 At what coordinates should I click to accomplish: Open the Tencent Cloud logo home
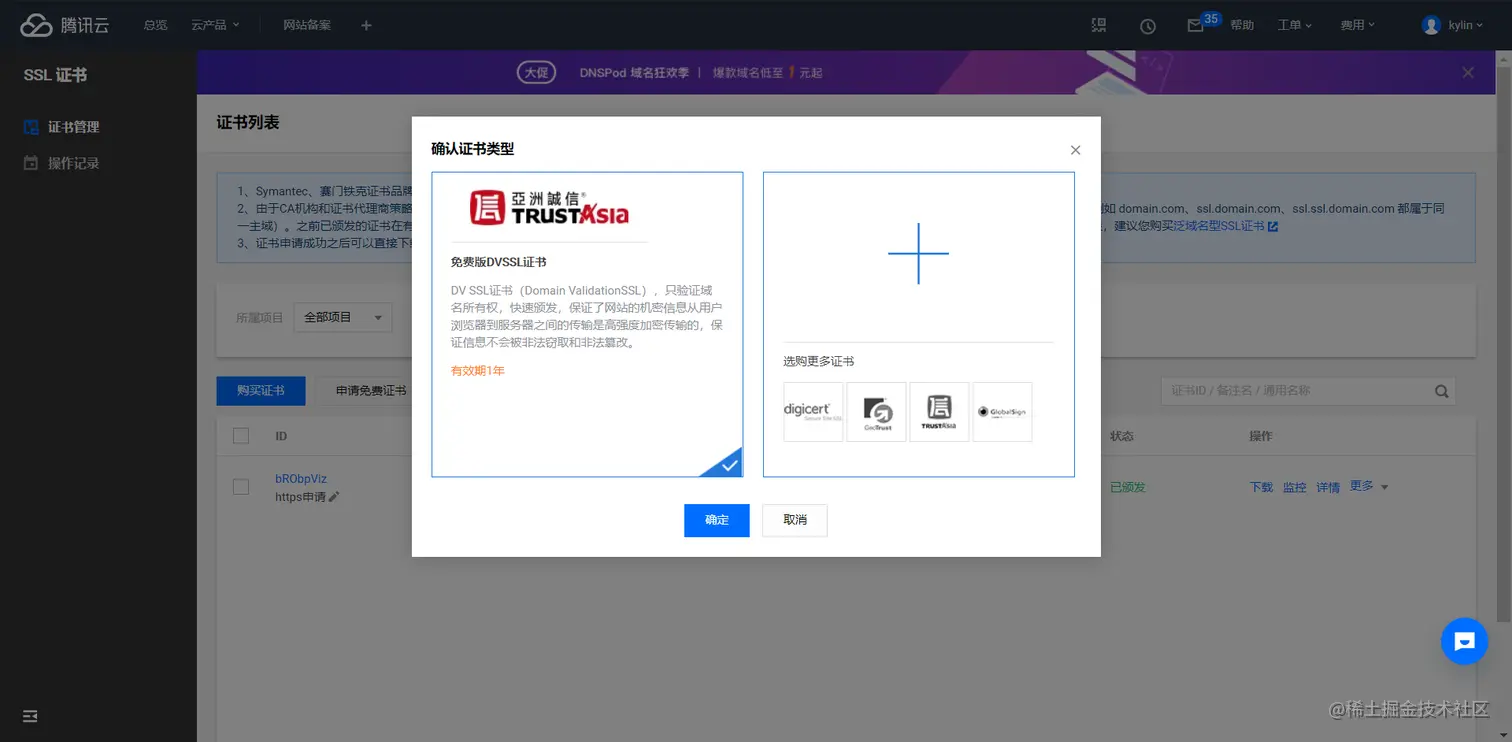coord(64,25)
